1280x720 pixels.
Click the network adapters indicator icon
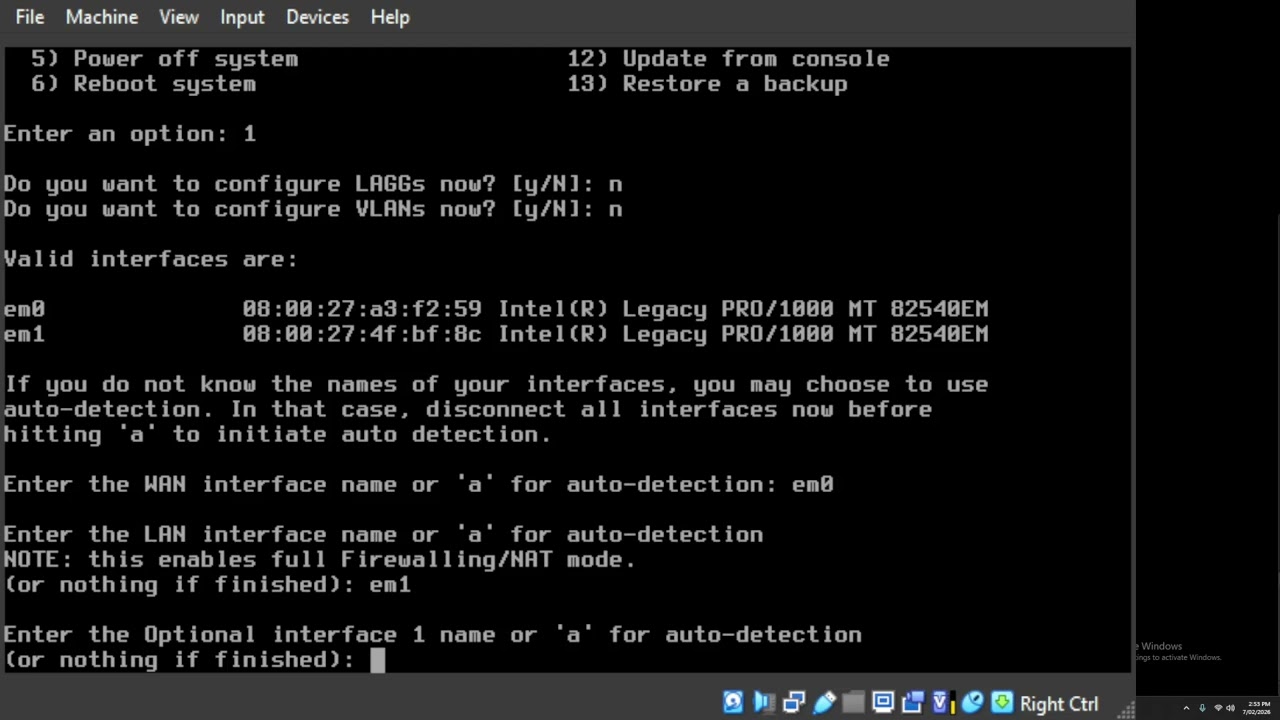tap(794, 703)
